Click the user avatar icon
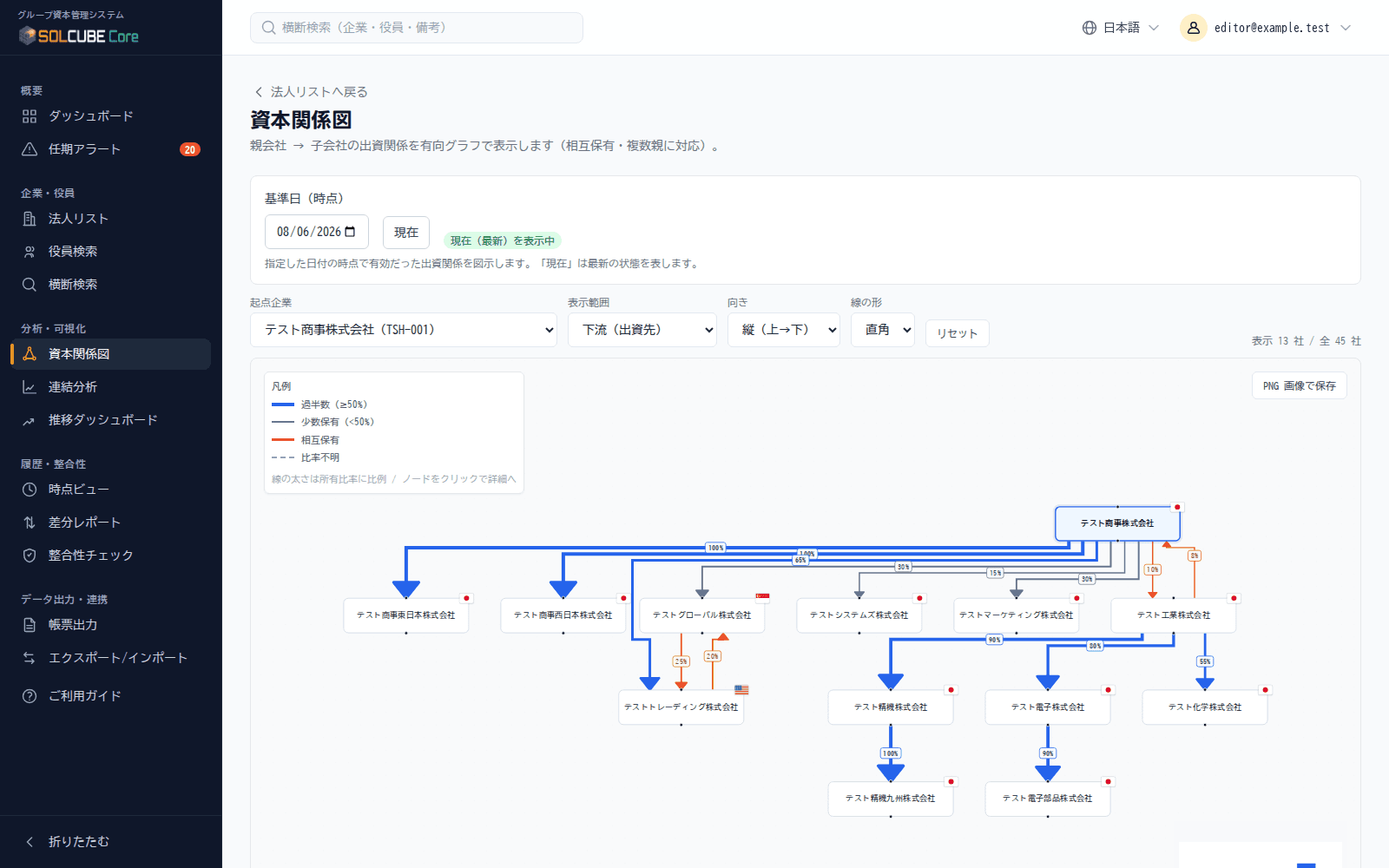Viewport: 1389px width, 868px height. point(1194,28)
